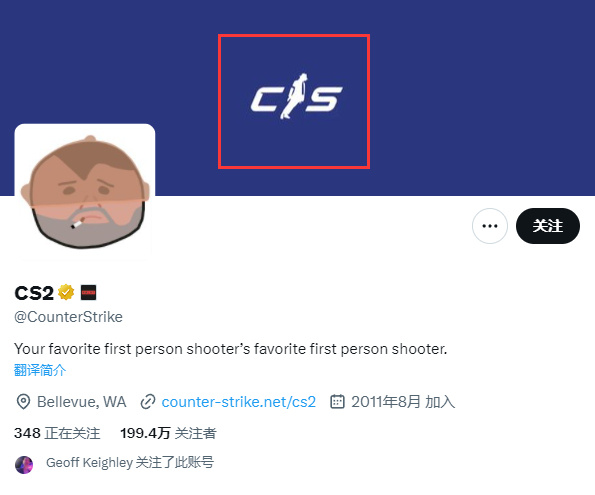
Task: Follow the account with the 关注 button
Action: pos(548,226)
